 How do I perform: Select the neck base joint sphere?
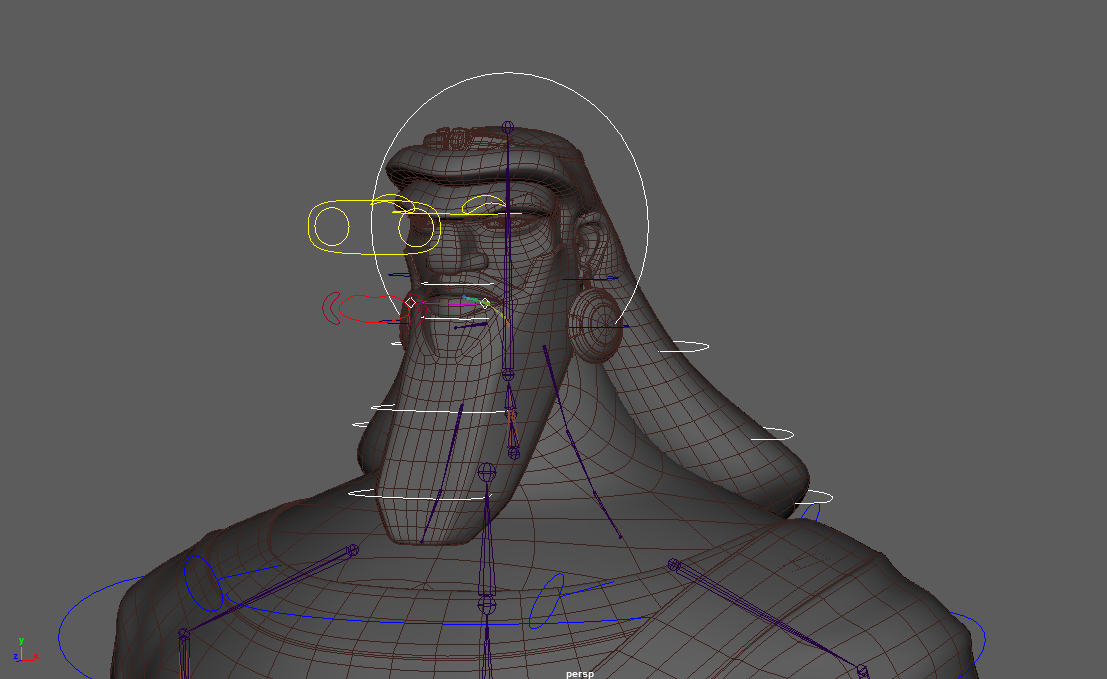click(487, 604)
